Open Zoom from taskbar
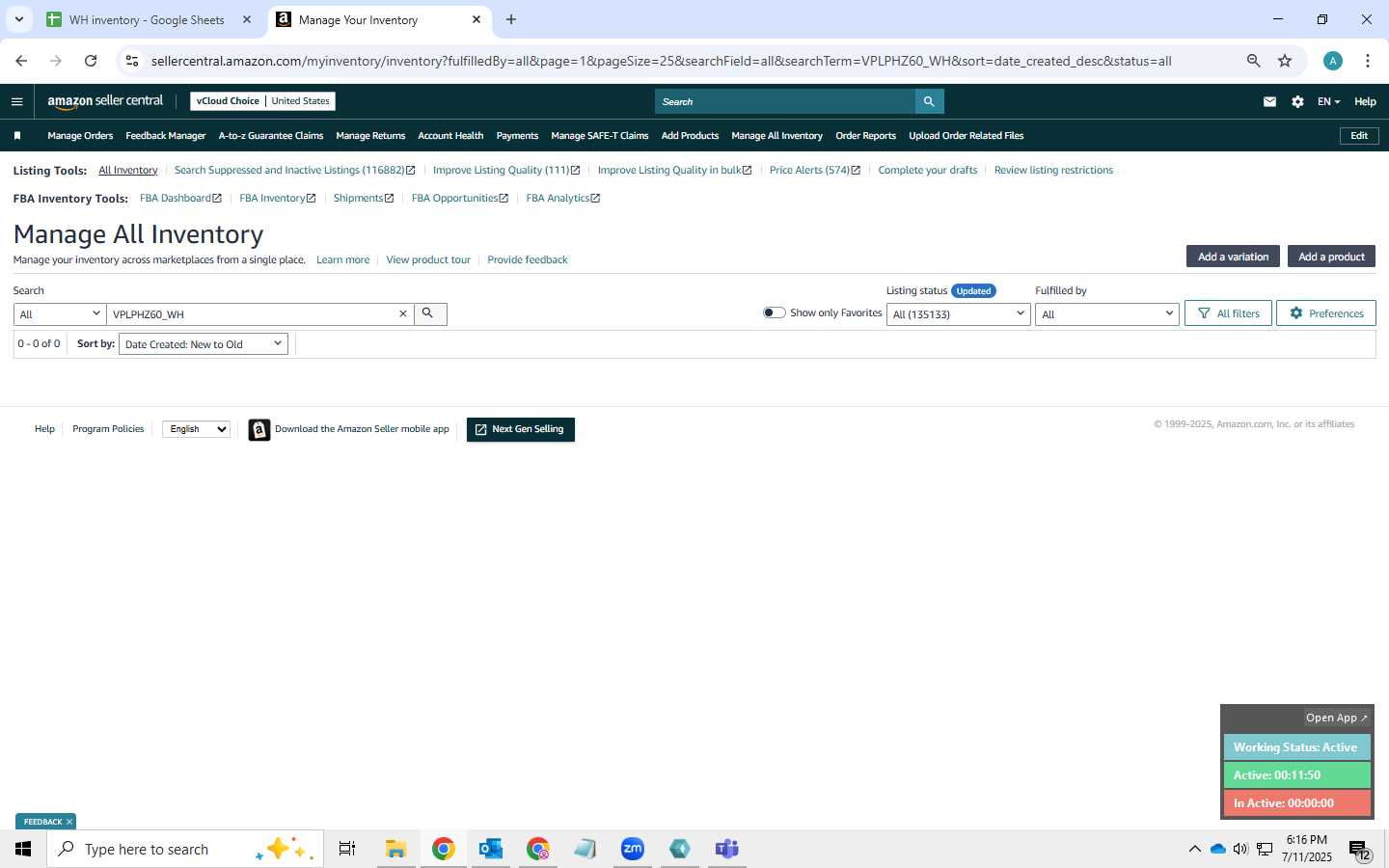Screen dimensions: 1389x868 coord(633,849)
